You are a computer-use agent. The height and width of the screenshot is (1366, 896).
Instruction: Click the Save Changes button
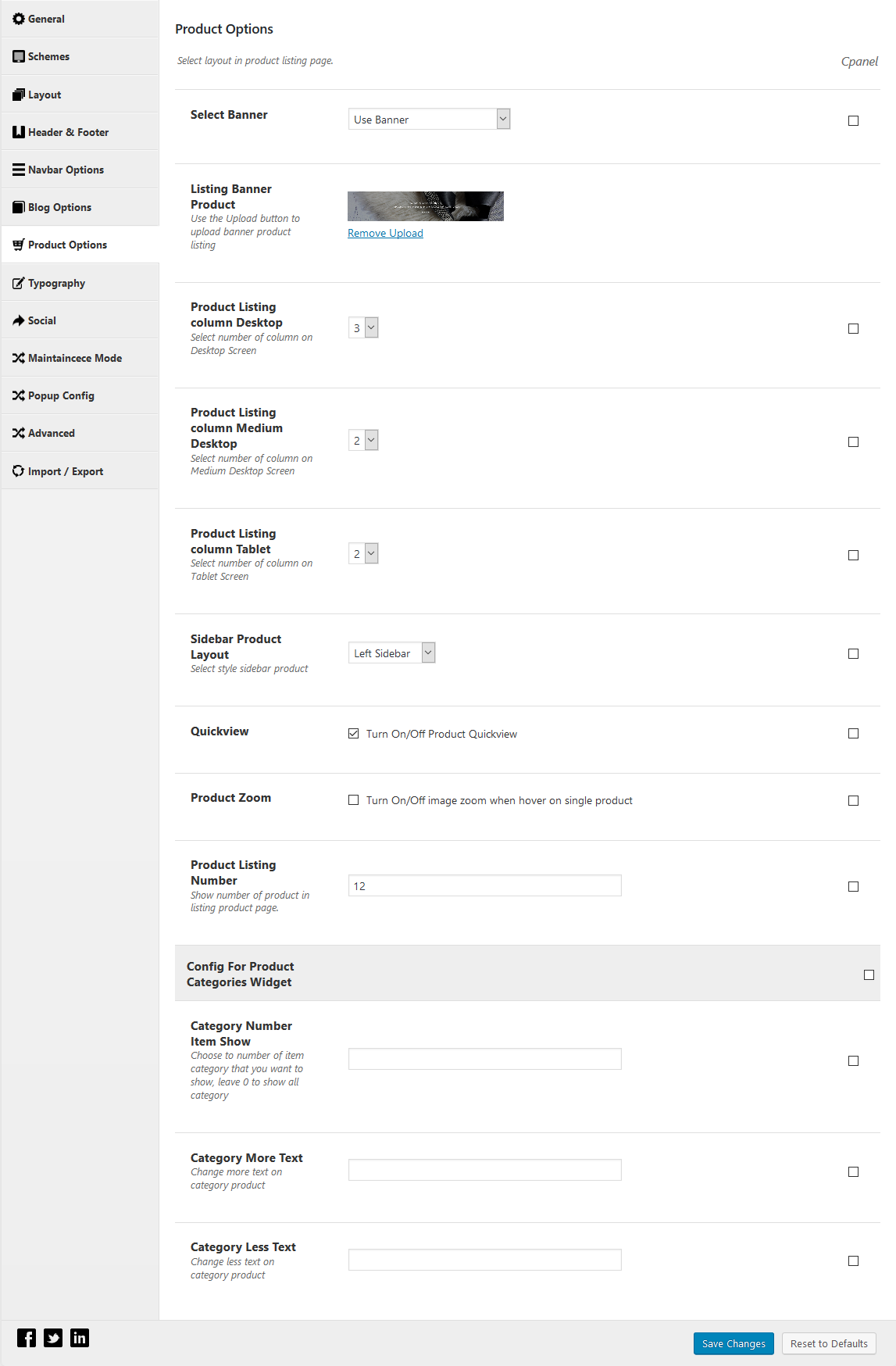click(734, 1343)
